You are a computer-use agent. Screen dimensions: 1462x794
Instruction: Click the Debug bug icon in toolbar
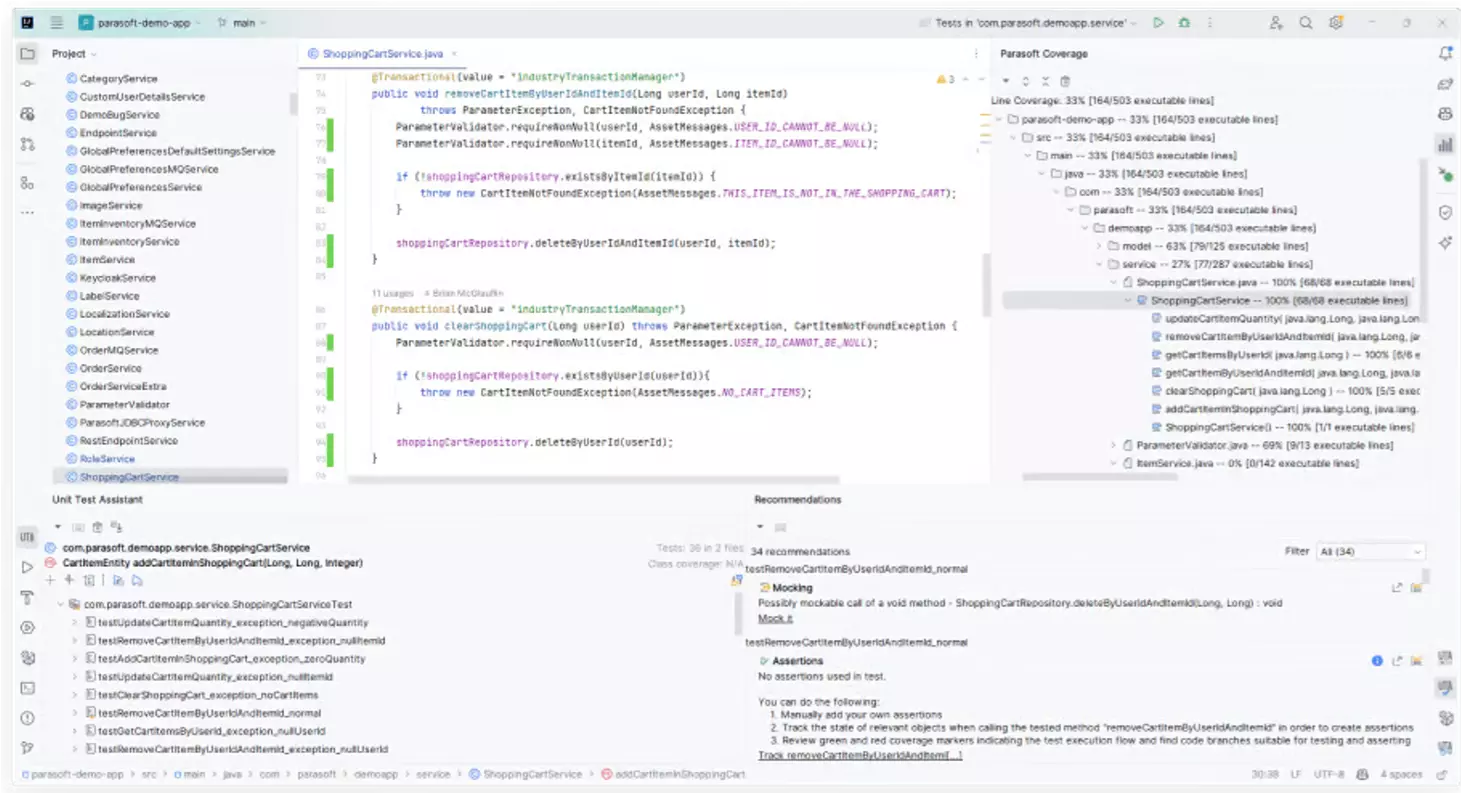1185,23
